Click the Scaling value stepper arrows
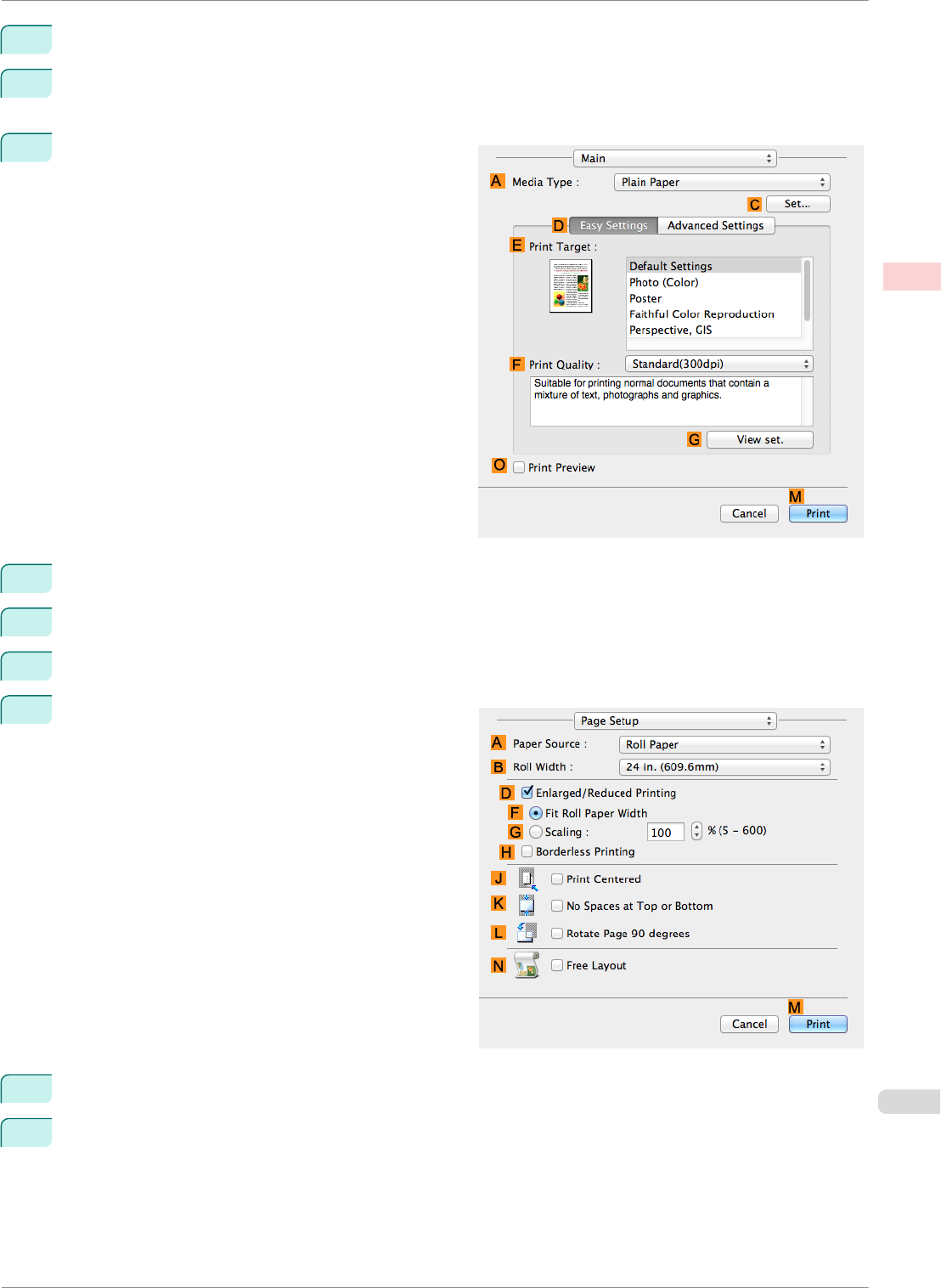The image size is (941, 1288). (x=696, y=831)
